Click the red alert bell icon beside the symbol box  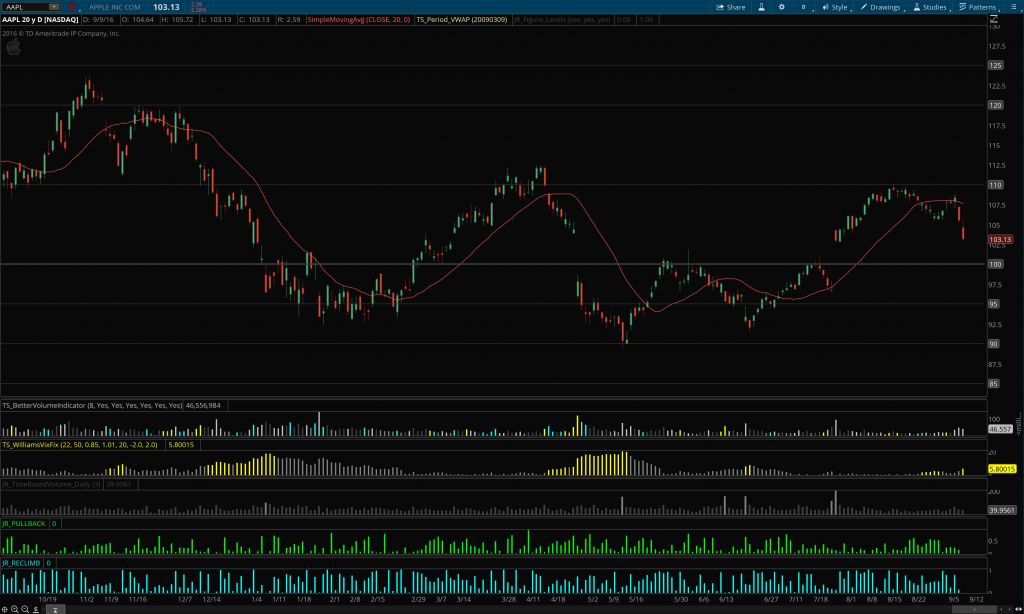point(71,7)
